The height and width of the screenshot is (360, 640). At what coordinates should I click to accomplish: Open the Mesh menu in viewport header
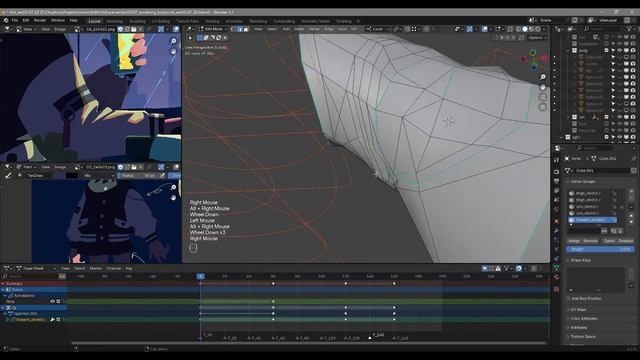click(x=299, y=29)
